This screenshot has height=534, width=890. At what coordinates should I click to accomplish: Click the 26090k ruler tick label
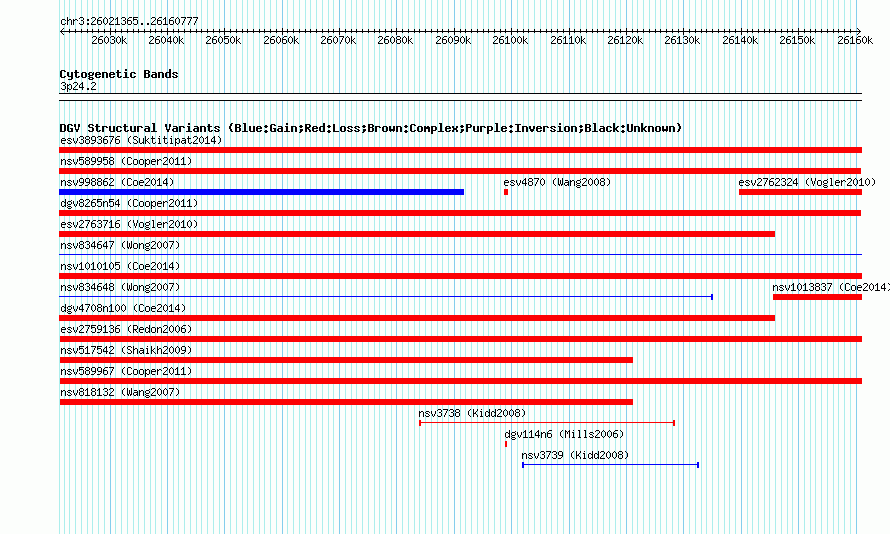pyautogui.click(x=453, y=40)
